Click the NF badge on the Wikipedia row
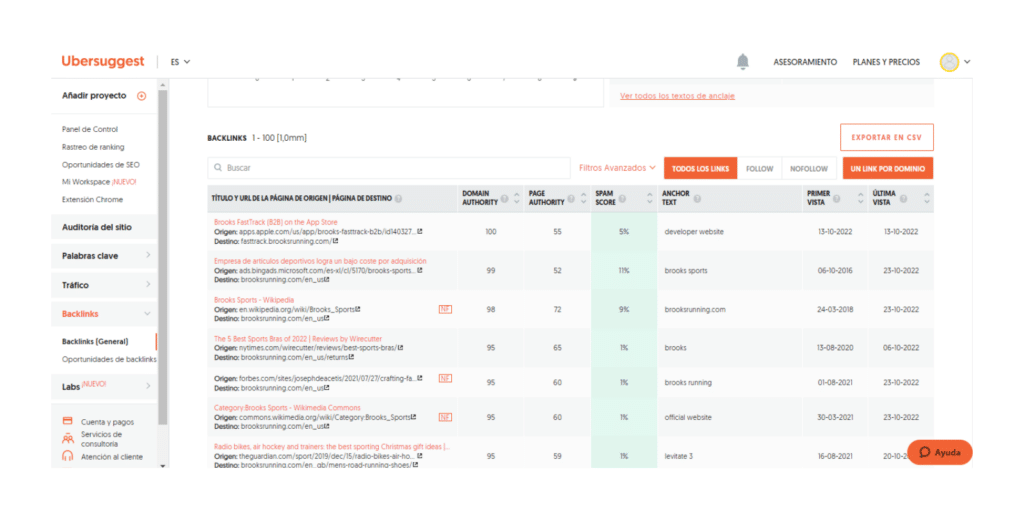1024x512 pixels. (445, 309)
